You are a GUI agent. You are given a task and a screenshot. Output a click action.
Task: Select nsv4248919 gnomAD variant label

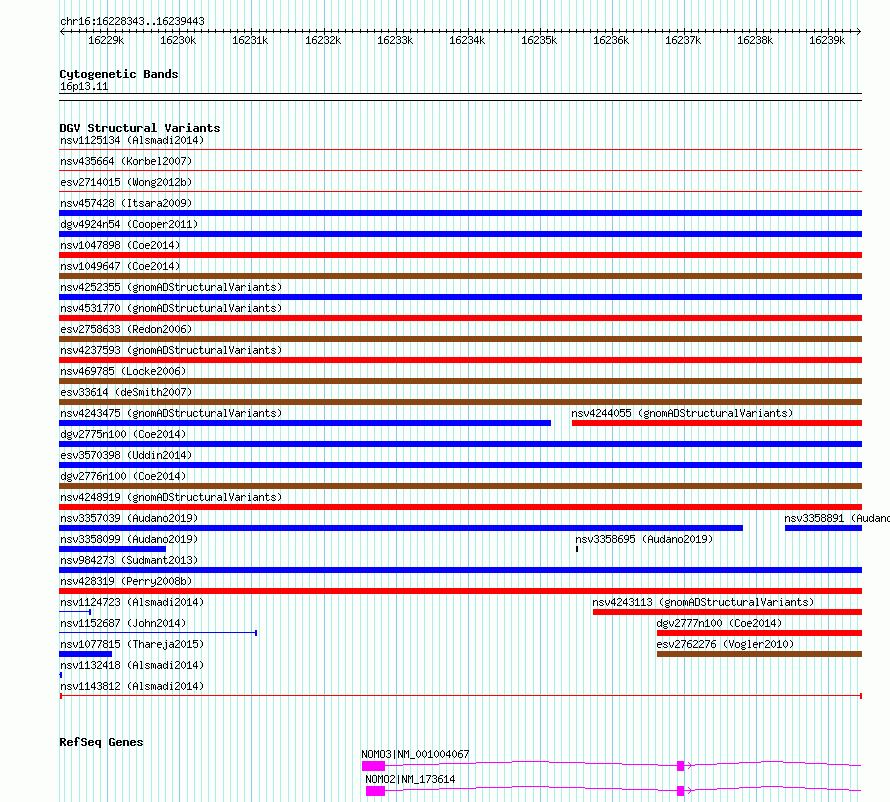pyautogui.click(x=171, y=497)
